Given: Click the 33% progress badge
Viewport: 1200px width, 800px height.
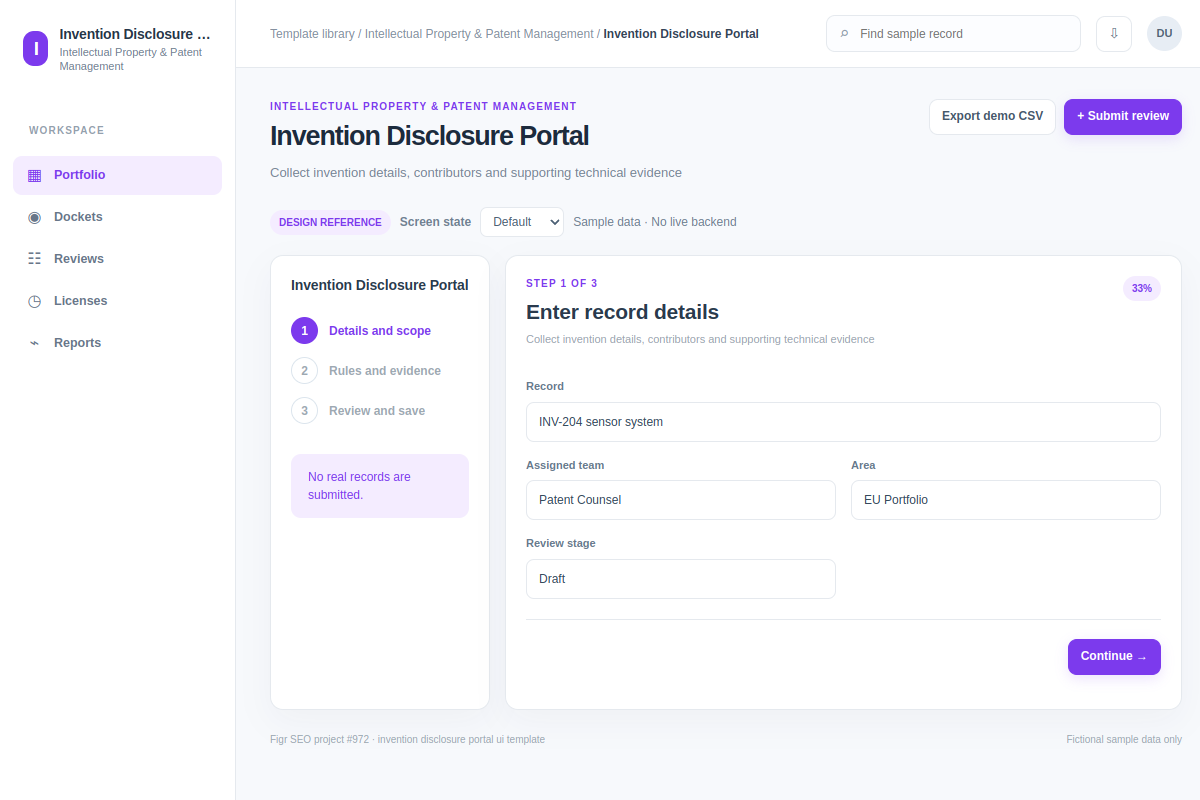Looking at the screenshot, I should tap(1142, 288).
